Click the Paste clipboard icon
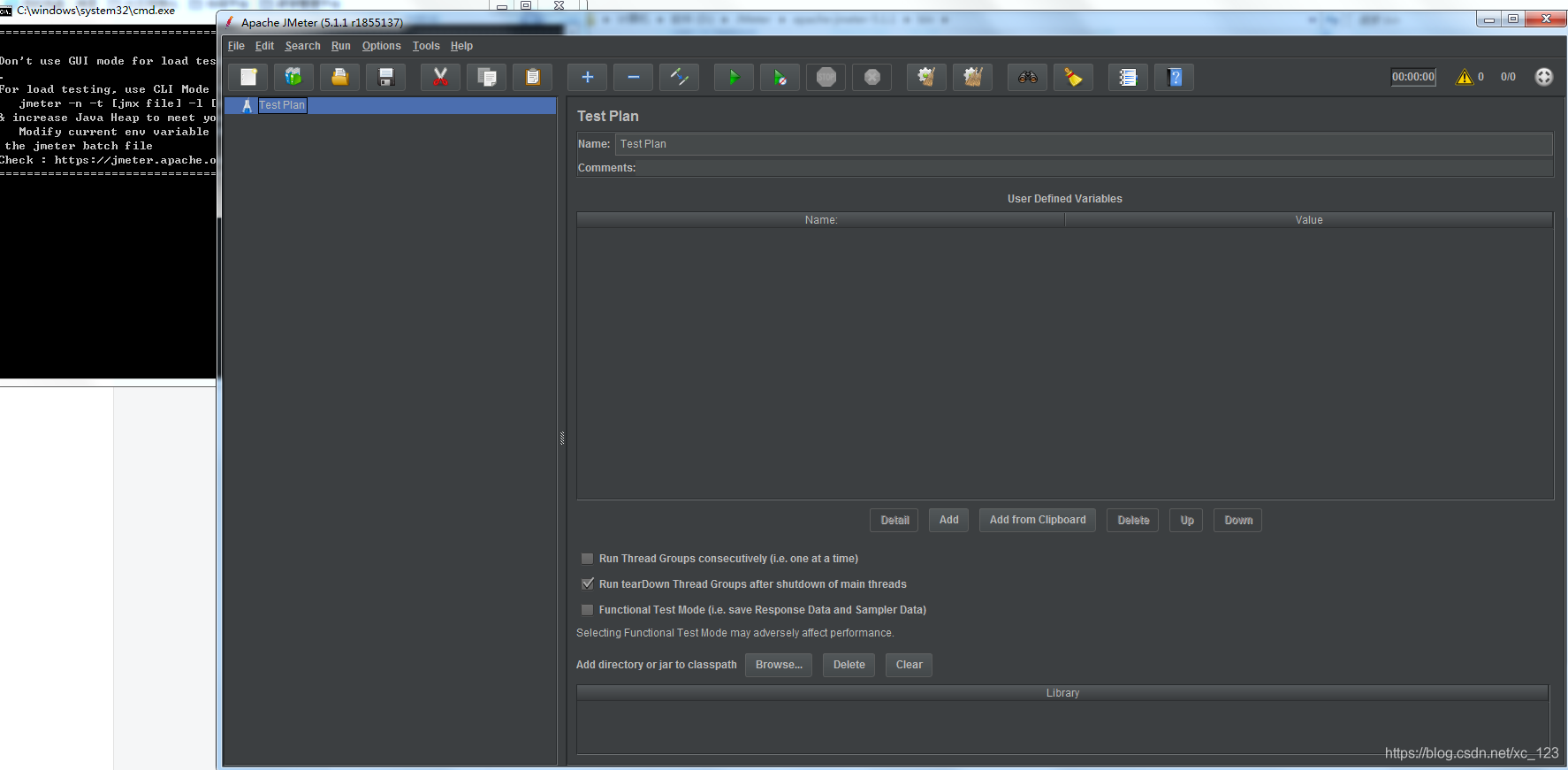The image size is (1568, 770). pyautogui.click(x=533, y=78)
